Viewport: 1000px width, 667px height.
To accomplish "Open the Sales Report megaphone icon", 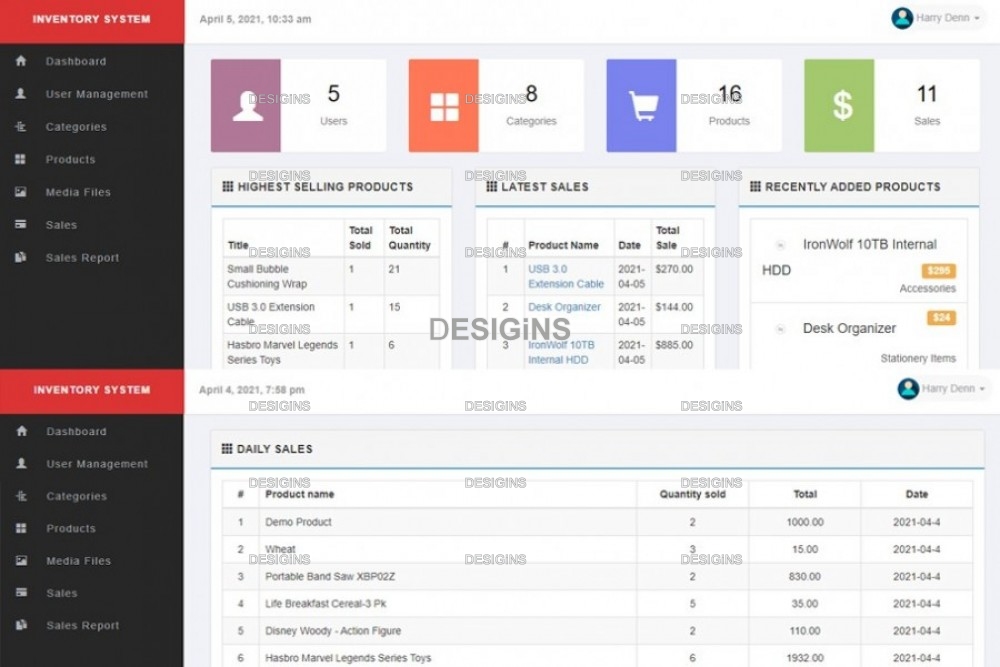I will point(20,258).
